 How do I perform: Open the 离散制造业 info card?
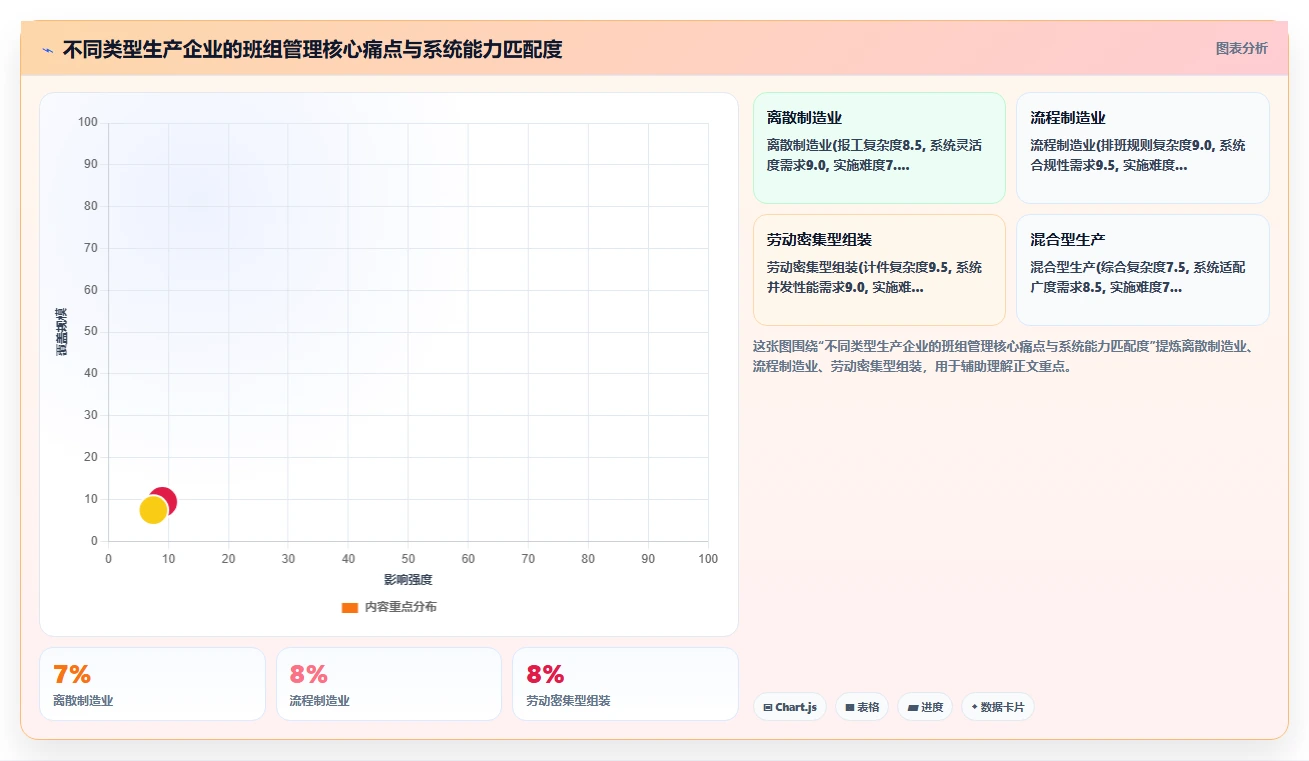point(879,148)
